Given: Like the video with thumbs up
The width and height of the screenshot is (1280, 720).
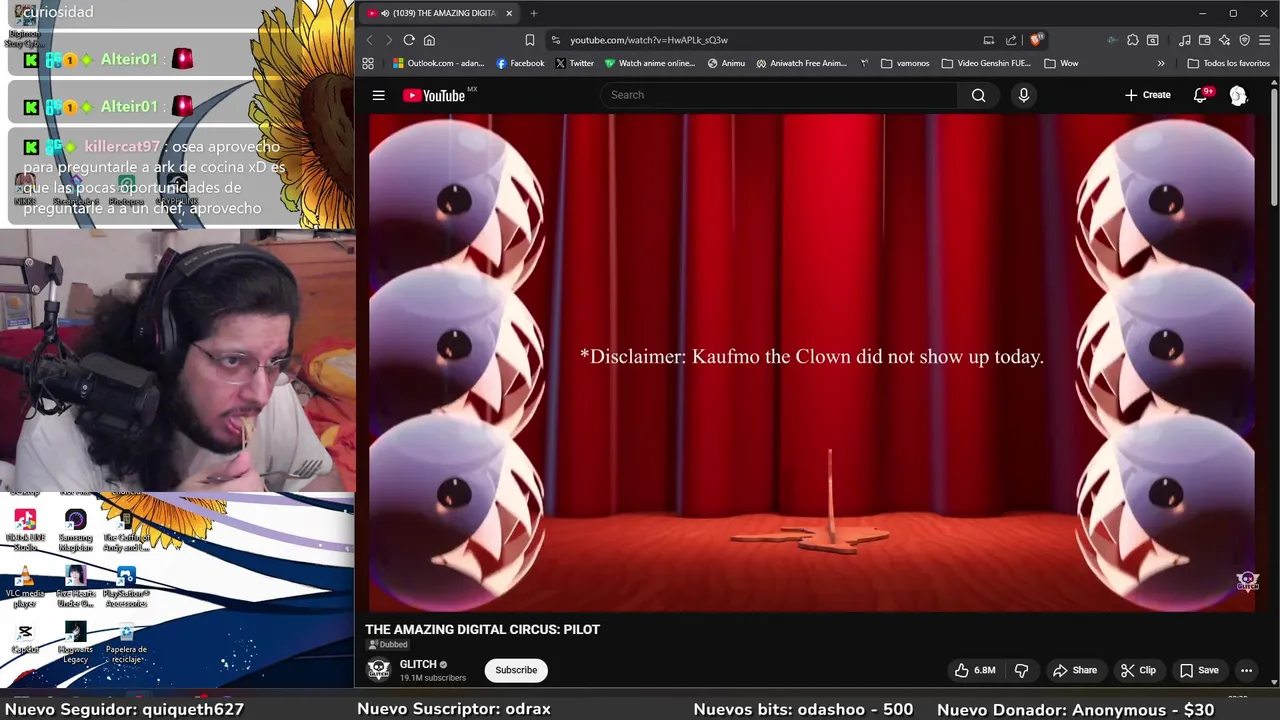Looking at the screenshot, I should pos(974,670).
